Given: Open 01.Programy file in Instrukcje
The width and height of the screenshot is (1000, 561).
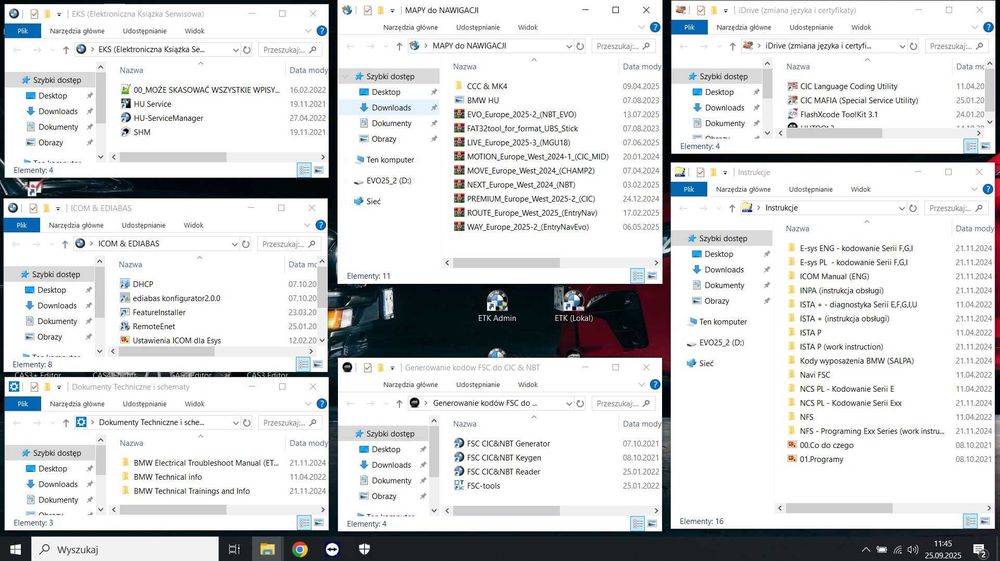Looking at the screenshot, I should coord(821,459).
